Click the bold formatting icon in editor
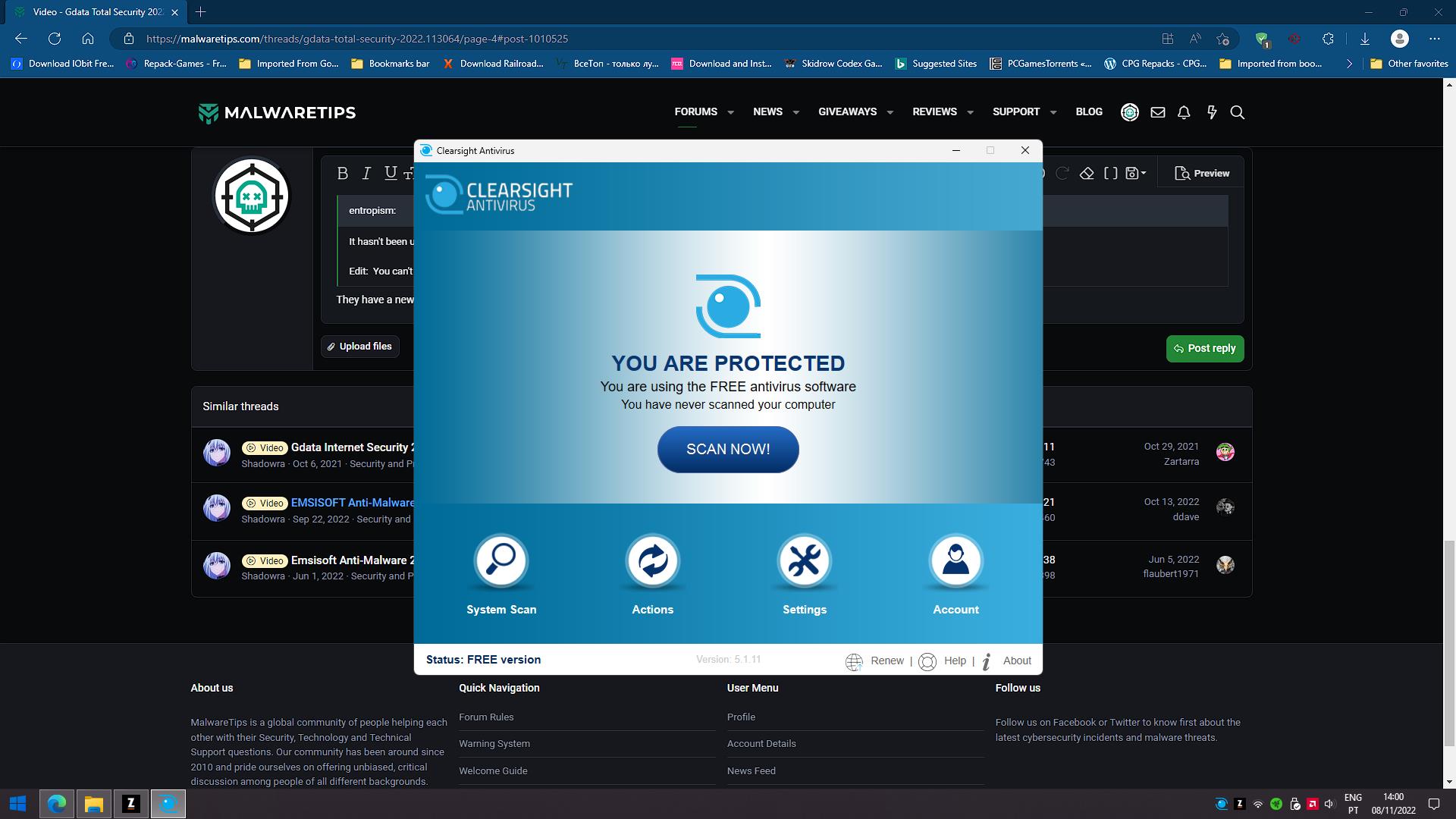 tap(342, 174)
